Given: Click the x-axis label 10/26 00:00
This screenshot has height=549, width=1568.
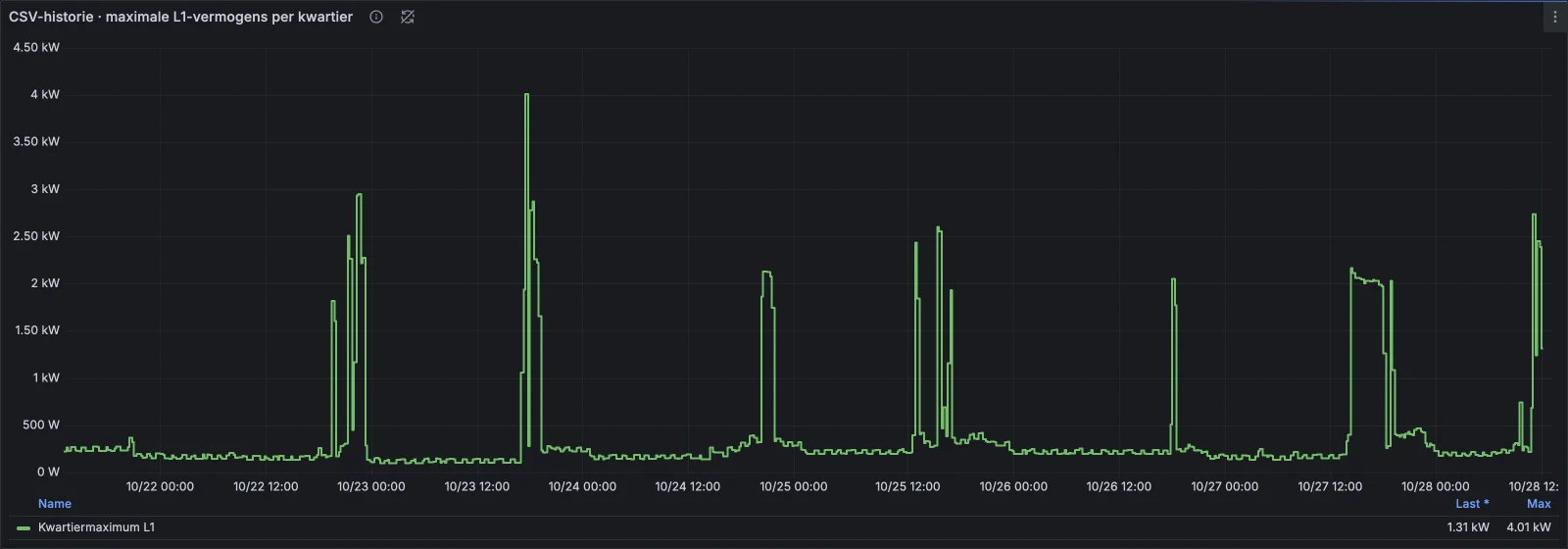Looking at the screenshot, I should pyautogui.click(x=1013, y=486).
